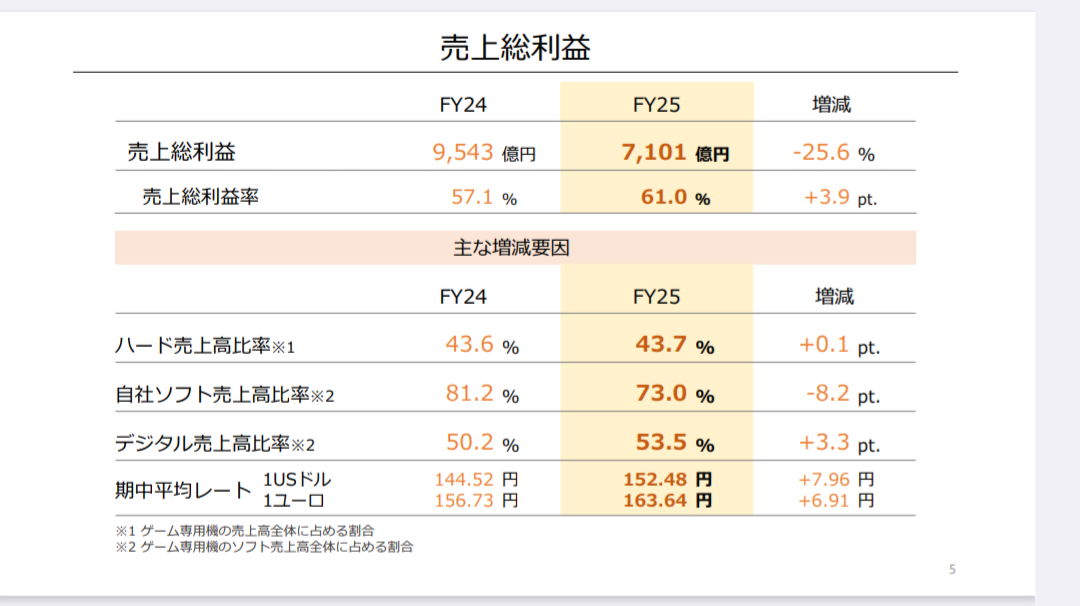Click the 61.0 % gross margin figure
The height and width of the screenshot is (606, 1080).
(675, 197)
